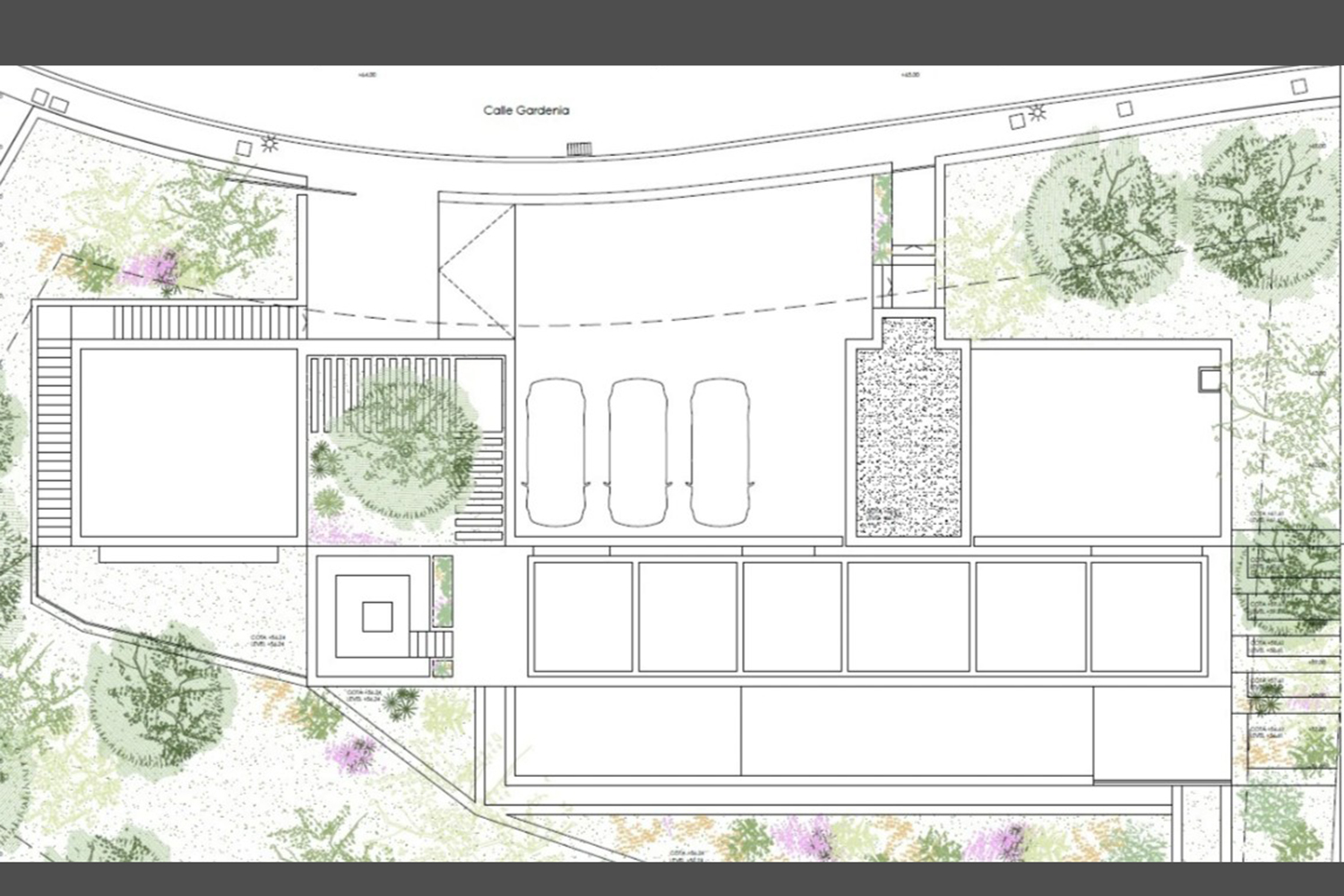Click the +64.00 elevation label

point(366,75)
